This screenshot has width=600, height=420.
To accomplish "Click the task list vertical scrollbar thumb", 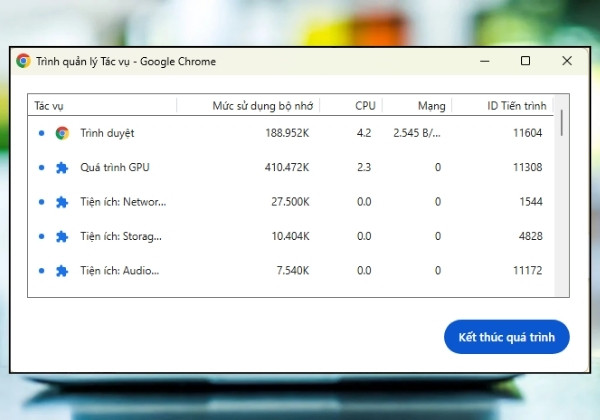I will click(x=562, y=123).
